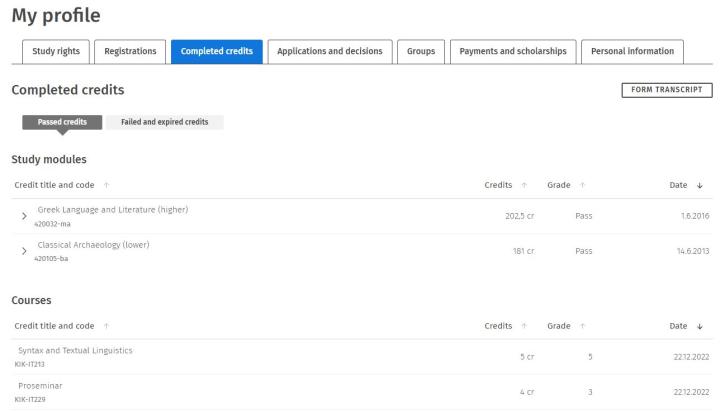The image size is (720, 412).
Task: Open the Personal information tab
Action: 633,52
